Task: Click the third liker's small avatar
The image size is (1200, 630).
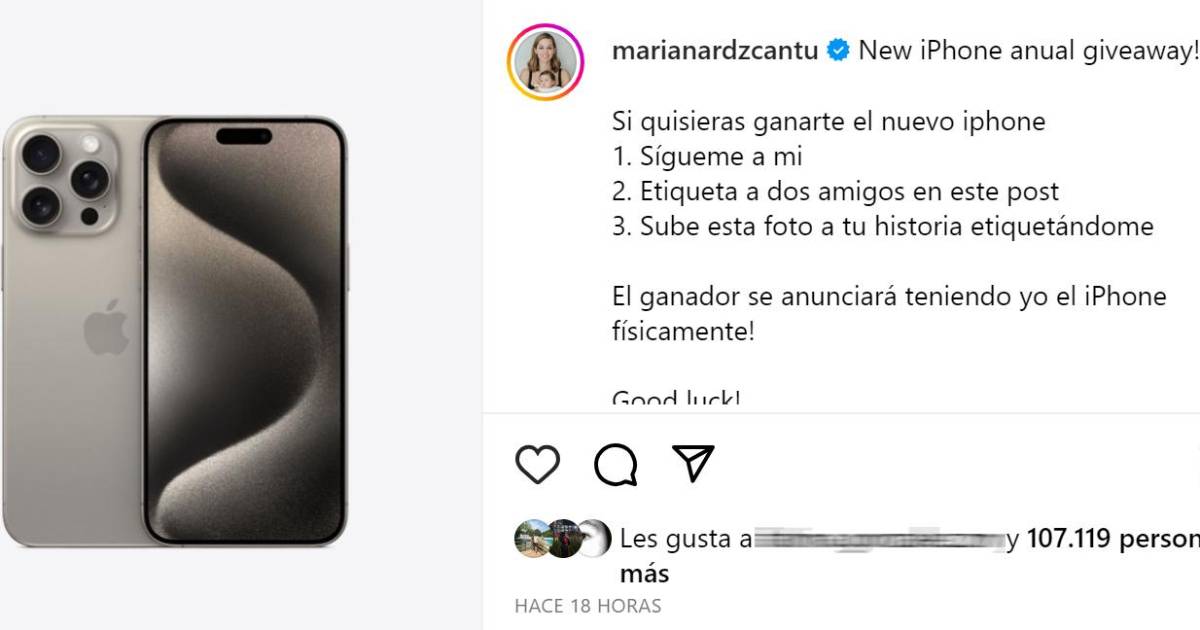Action: (x=593, y=539)
